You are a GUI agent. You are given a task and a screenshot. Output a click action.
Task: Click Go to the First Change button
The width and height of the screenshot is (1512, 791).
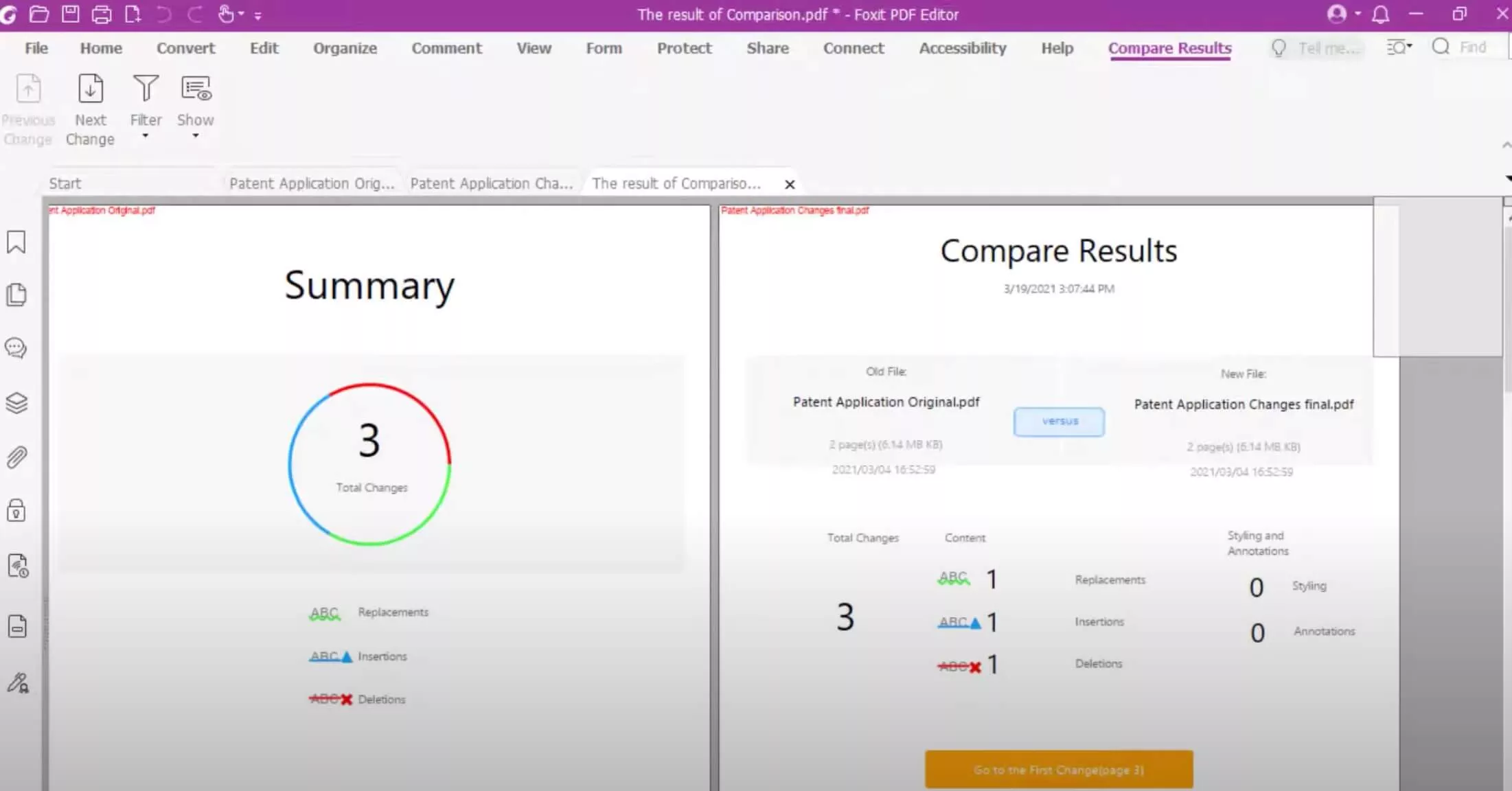tap(1058, 769)
